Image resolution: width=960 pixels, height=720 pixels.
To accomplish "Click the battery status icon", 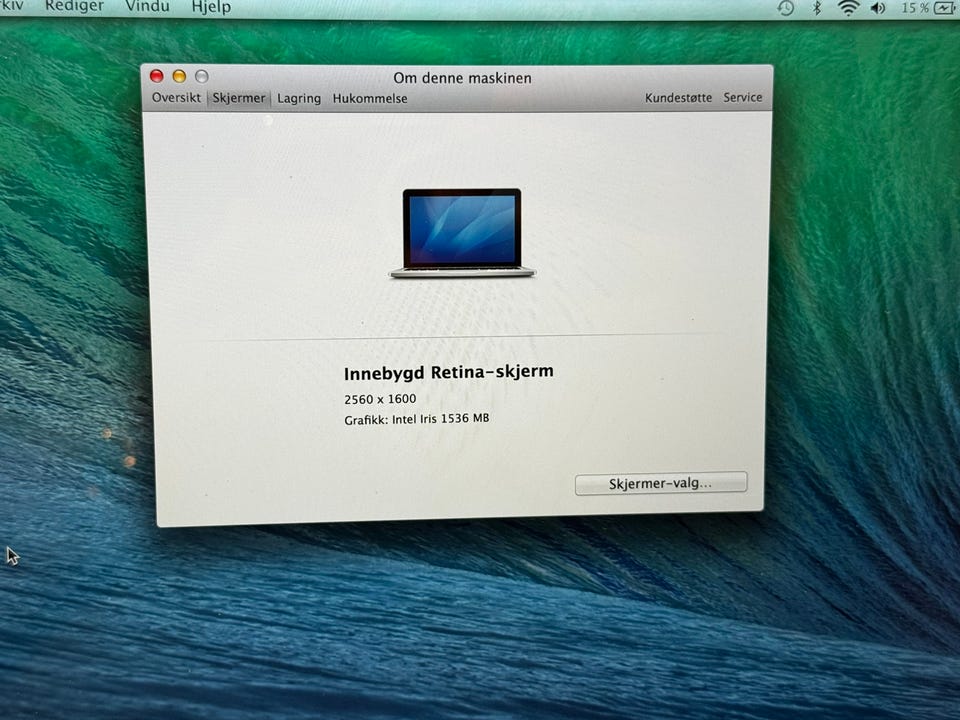I will click(x=946, y=7).
